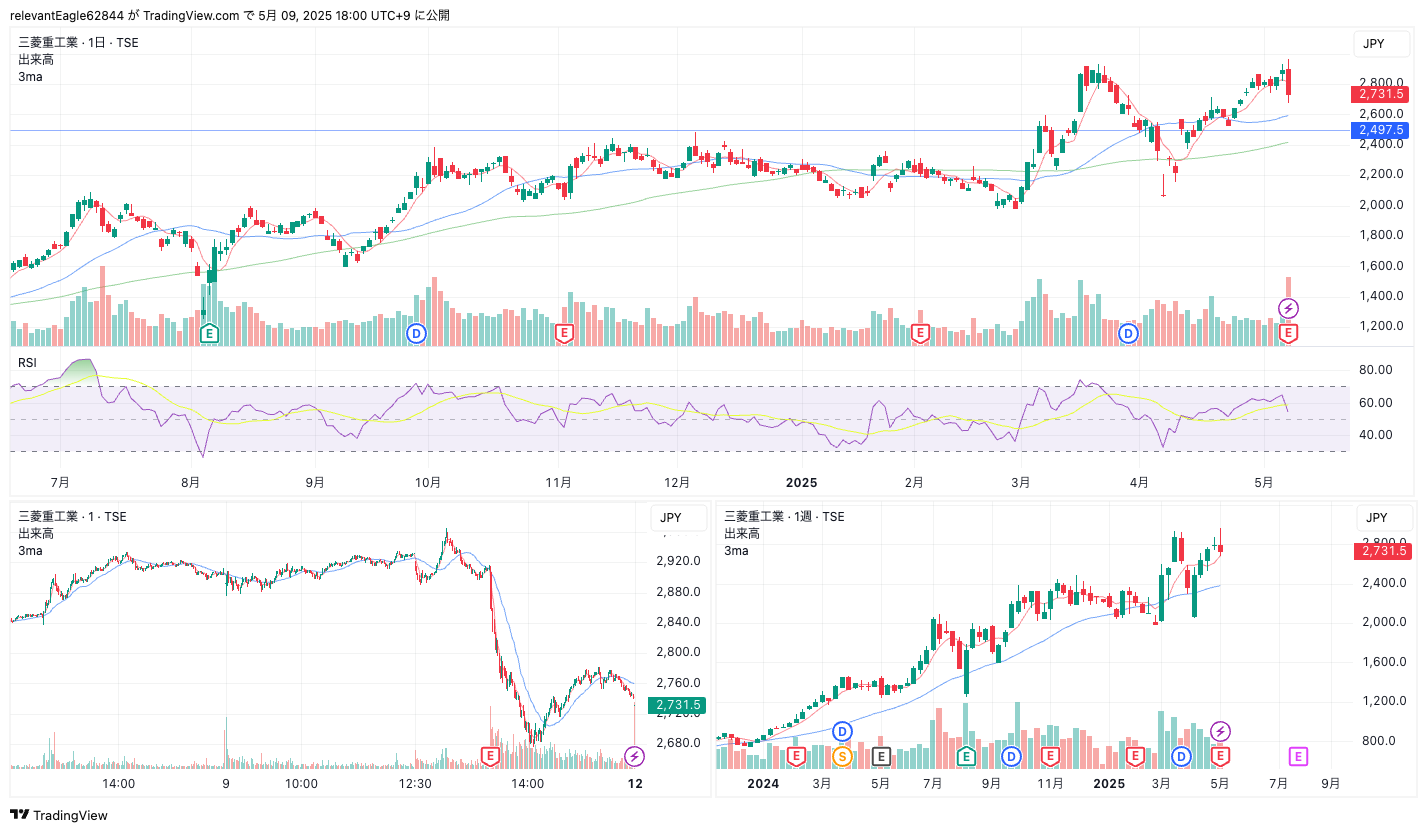Click the 2,000.0 price on daily price axis
This screenshot has height=832, width=1427.
(x=1381, y=205)
